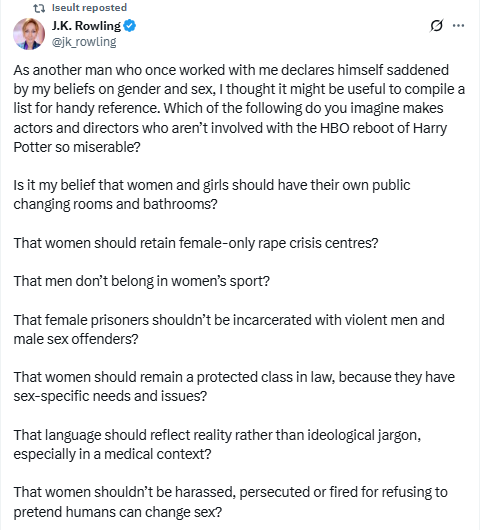Open the three-dot More options menu
Image resolution: width=486 pixels, height=530 pixels.
click(x=458, y=26)
